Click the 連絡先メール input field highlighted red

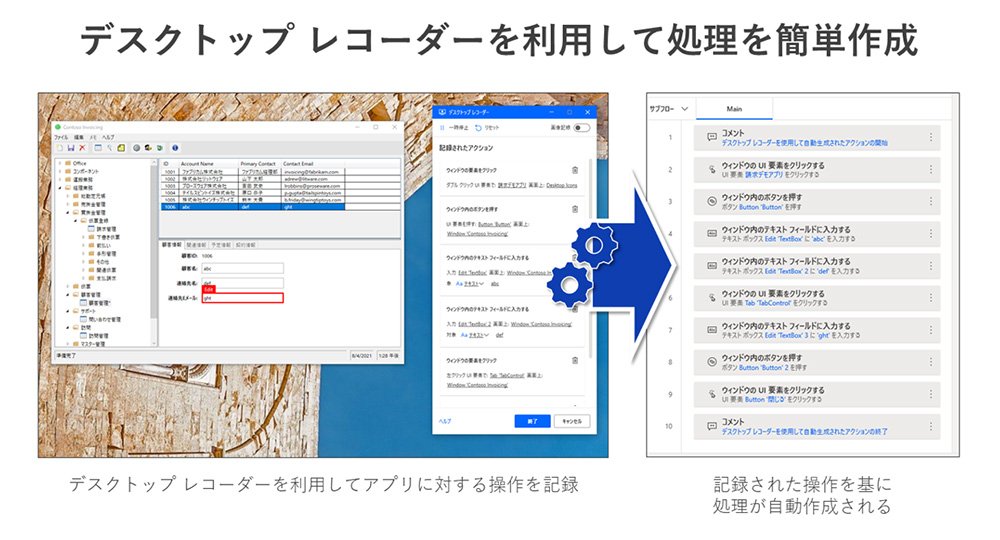point(242,298)
